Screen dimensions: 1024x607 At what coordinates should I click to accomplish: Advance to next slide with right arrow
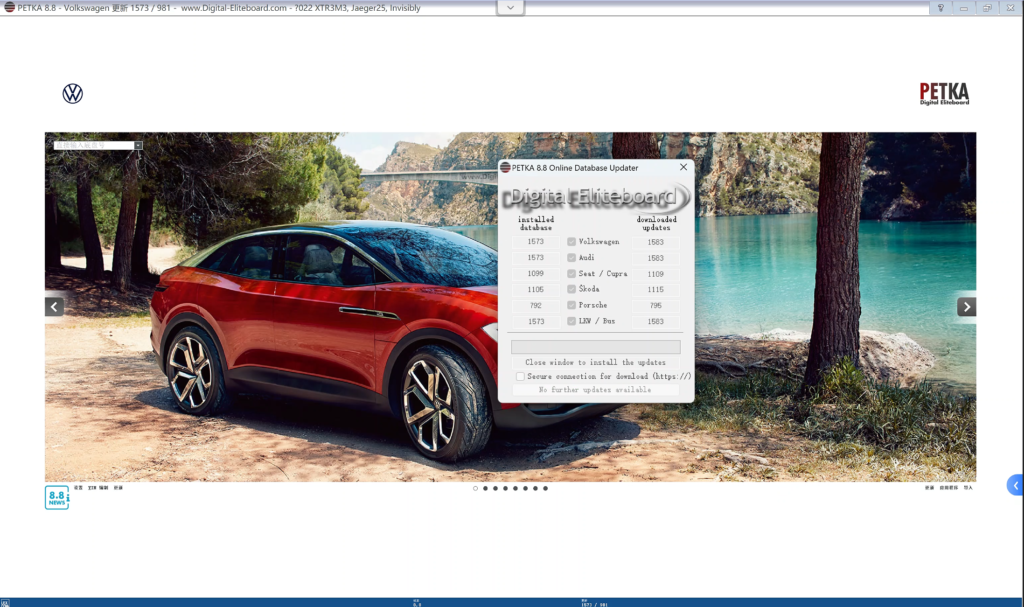coord(966,307)
